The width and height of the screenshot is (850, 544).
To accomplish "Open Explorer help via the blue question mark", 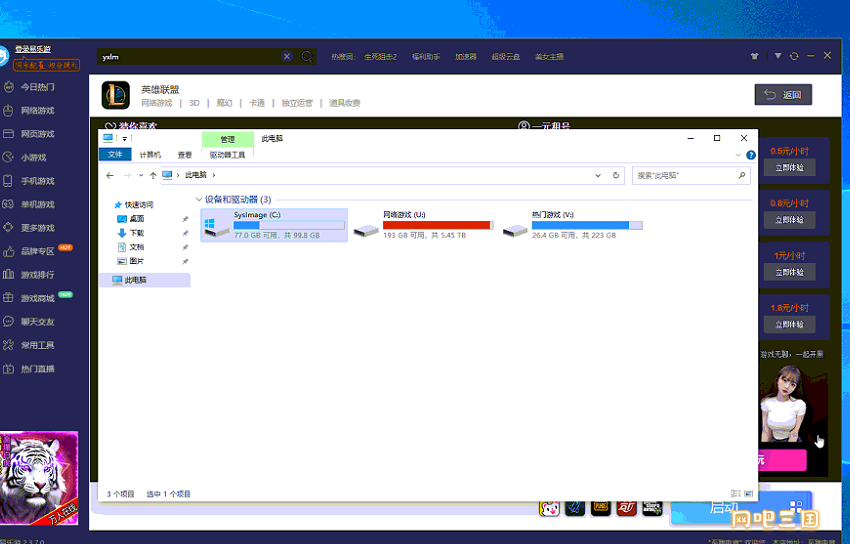I will (751, 155).
